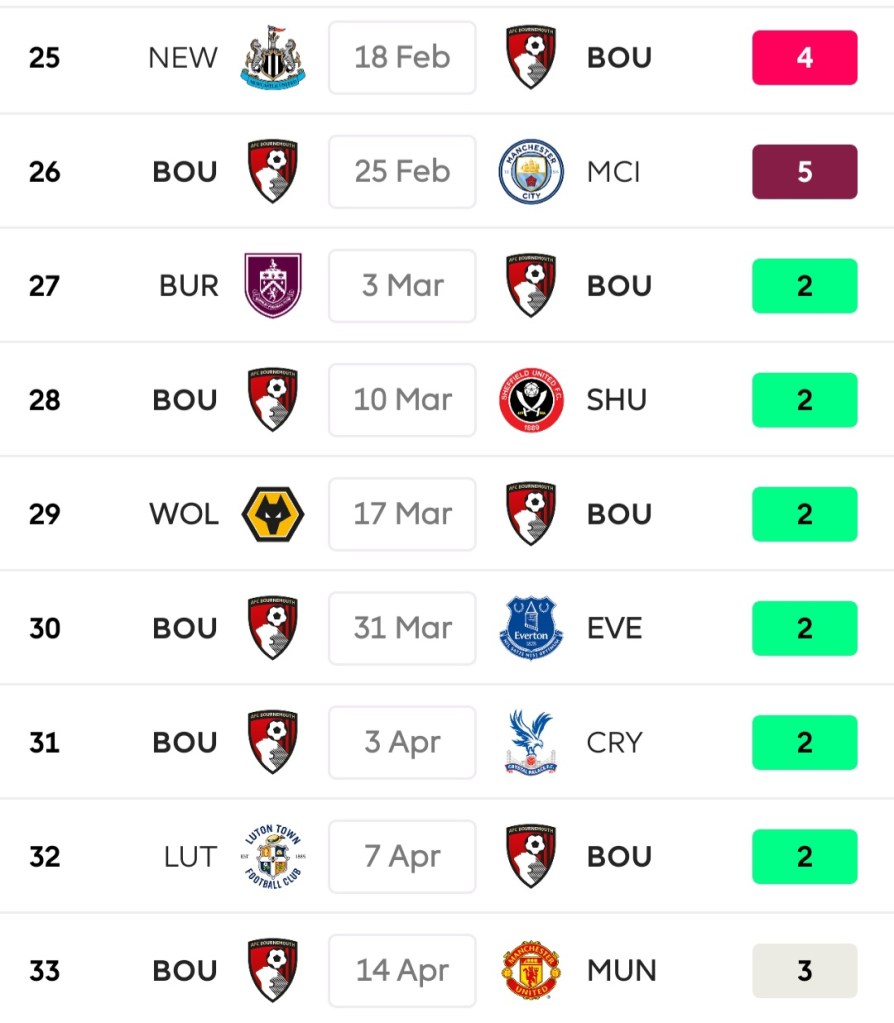This screenshot has width=894, height=1023.
Task: Click the Luton Town crest
Action: pos(273,856)
